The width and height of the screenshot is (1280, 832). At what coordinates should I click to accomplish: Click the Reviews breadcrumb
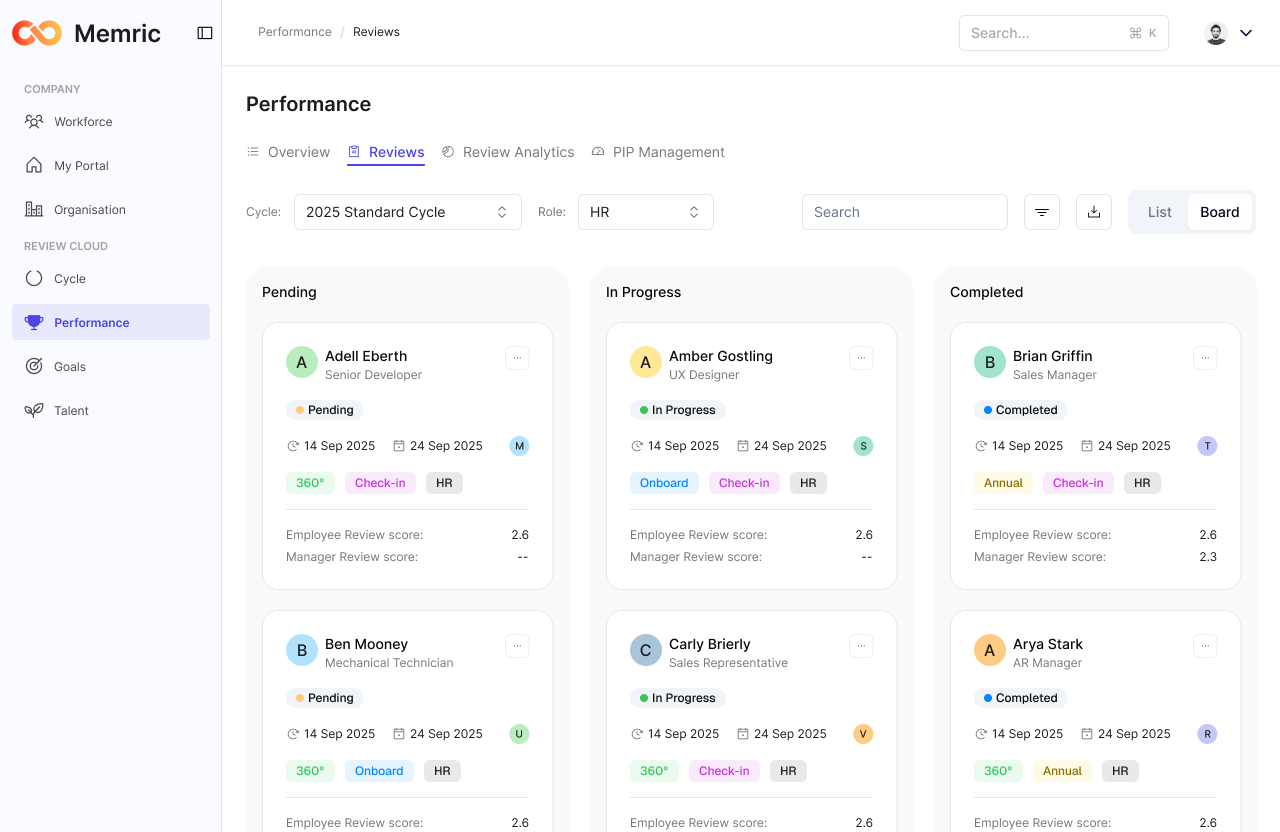point(376,32)
